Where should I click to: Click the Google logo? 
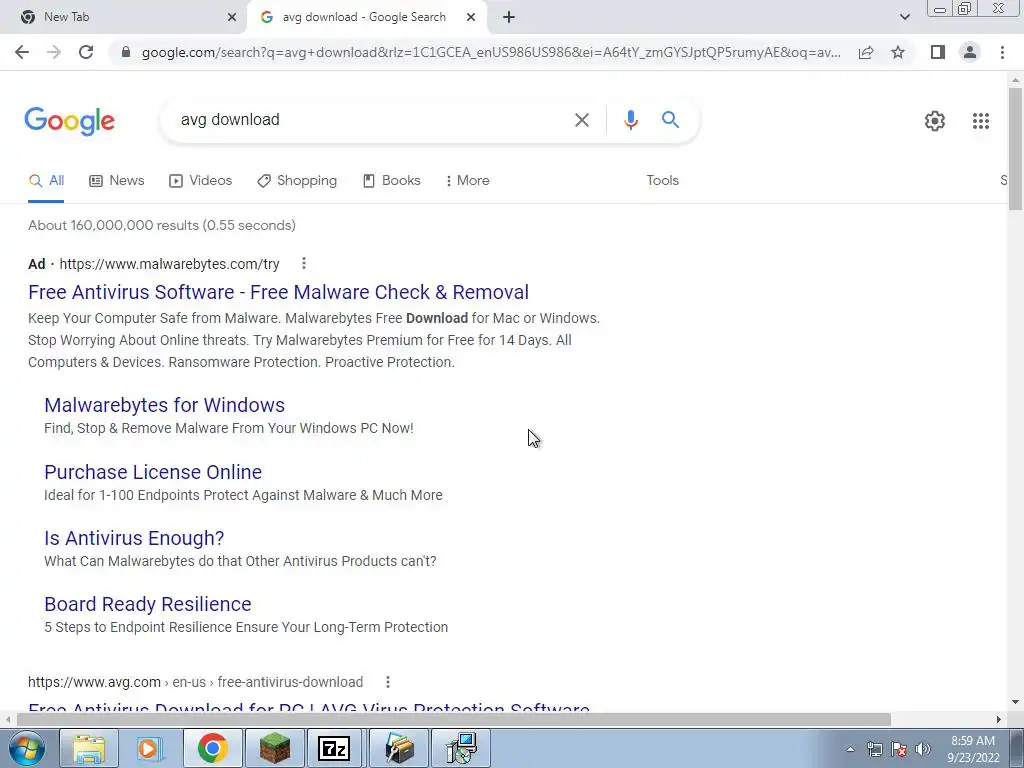click(x=70, y=121)
